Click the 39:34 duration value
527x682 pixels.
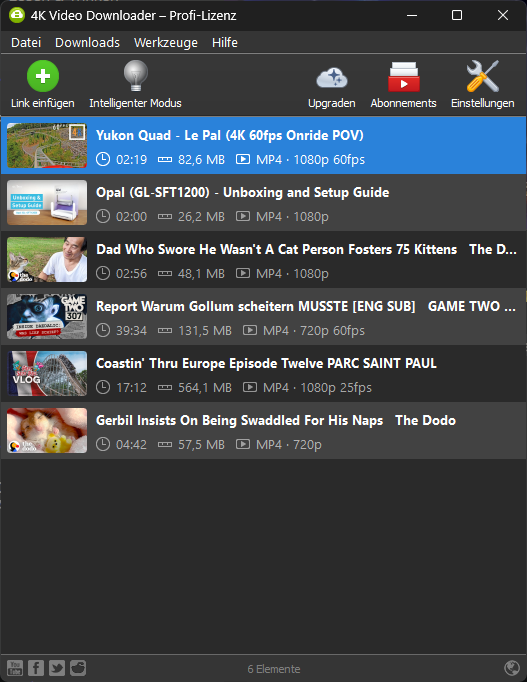131,331
